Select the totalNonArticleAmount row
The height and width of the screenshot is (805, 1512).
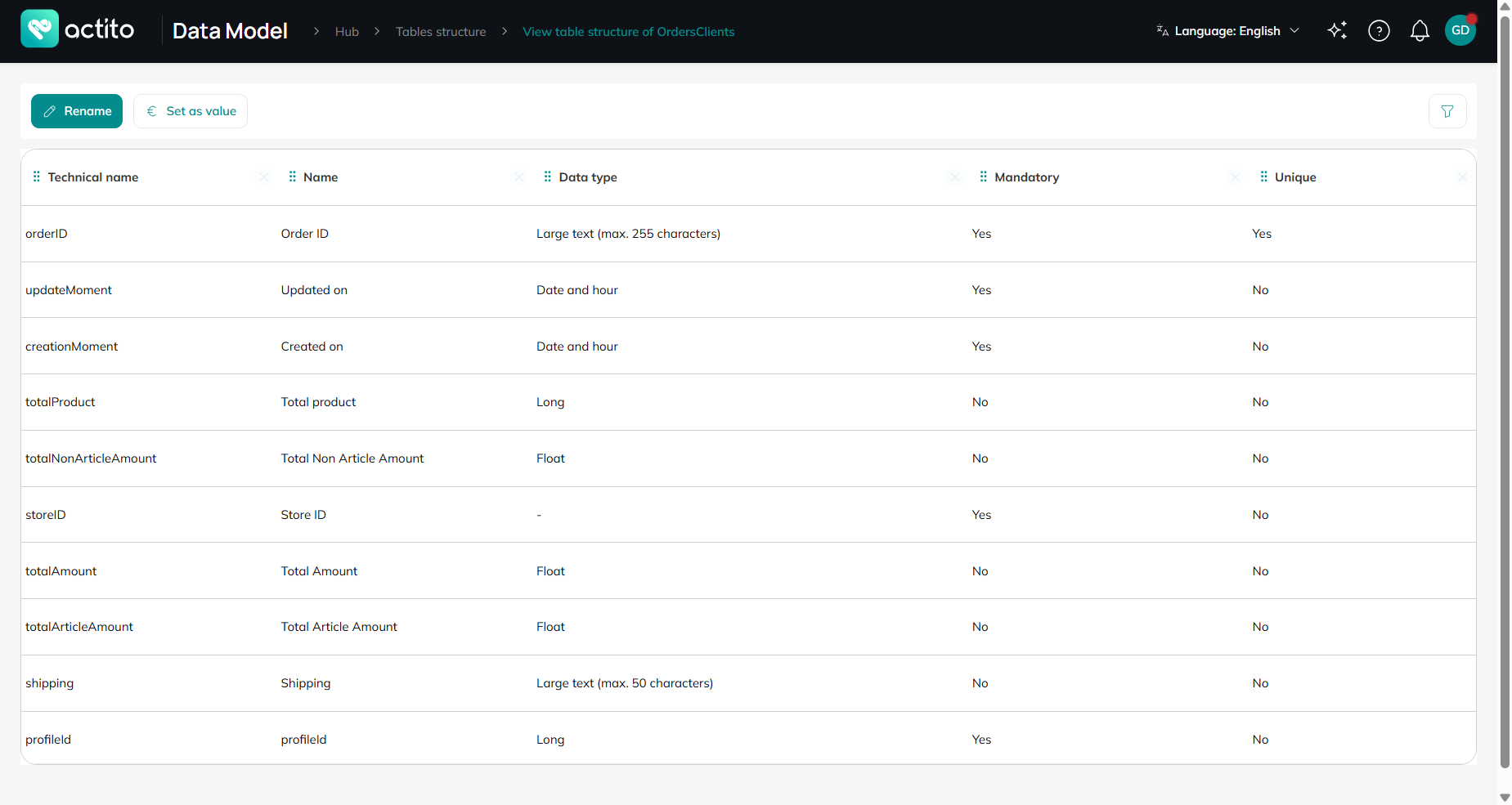pos(748,458)
